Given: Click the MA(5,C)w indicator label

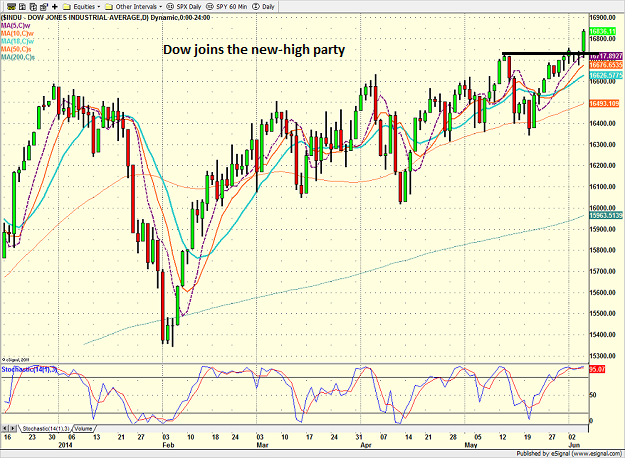Looking at the screenshot, I should click(x=16, y=26).
